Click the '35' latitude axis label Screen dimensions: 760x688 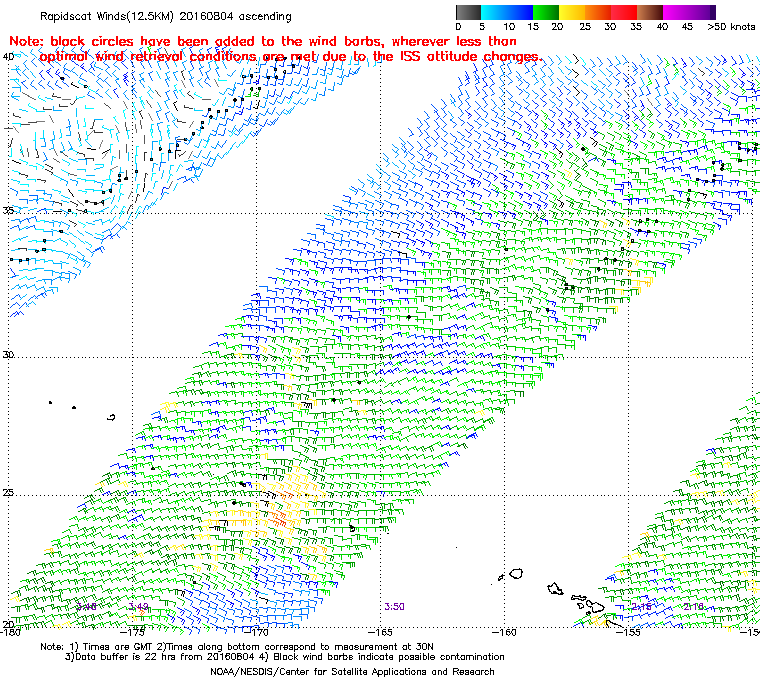(8, 210)
